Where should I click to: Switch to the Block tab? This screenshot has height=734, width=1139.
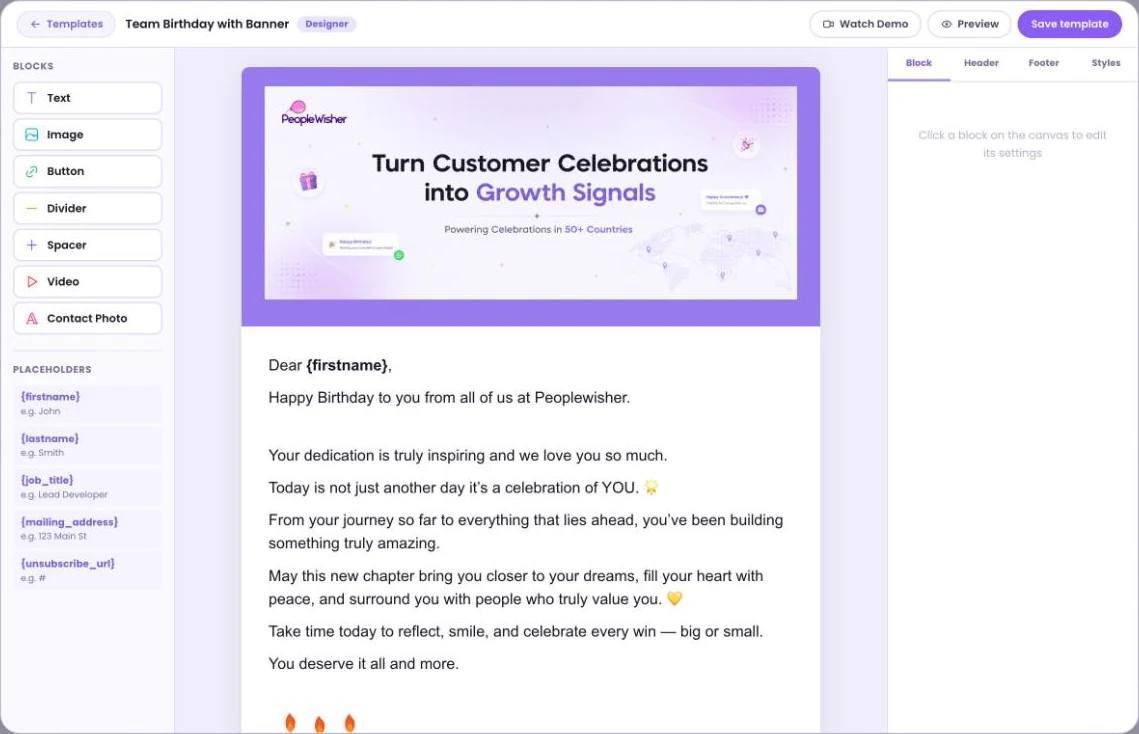(x=918, y=63)
